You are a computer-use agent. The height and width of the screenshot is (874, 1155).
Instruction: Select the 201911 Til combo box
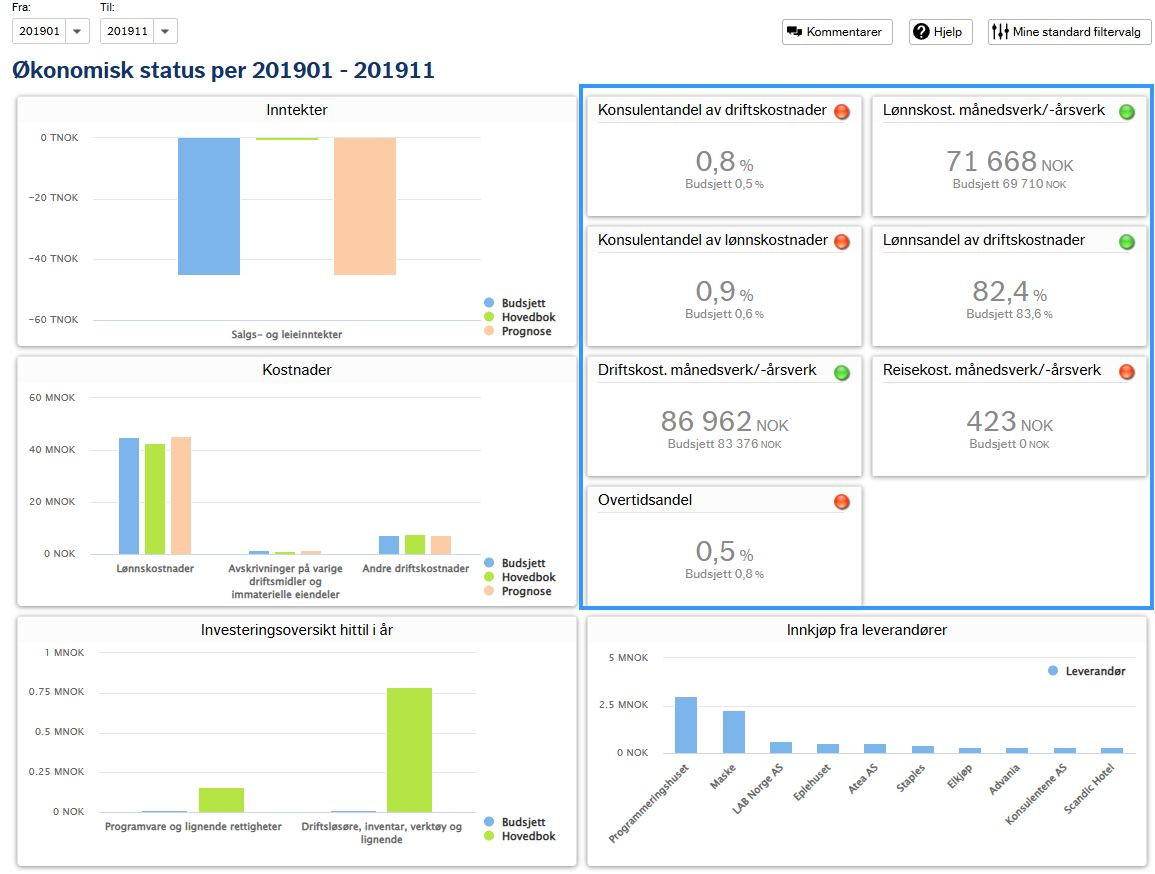(138, 32)
